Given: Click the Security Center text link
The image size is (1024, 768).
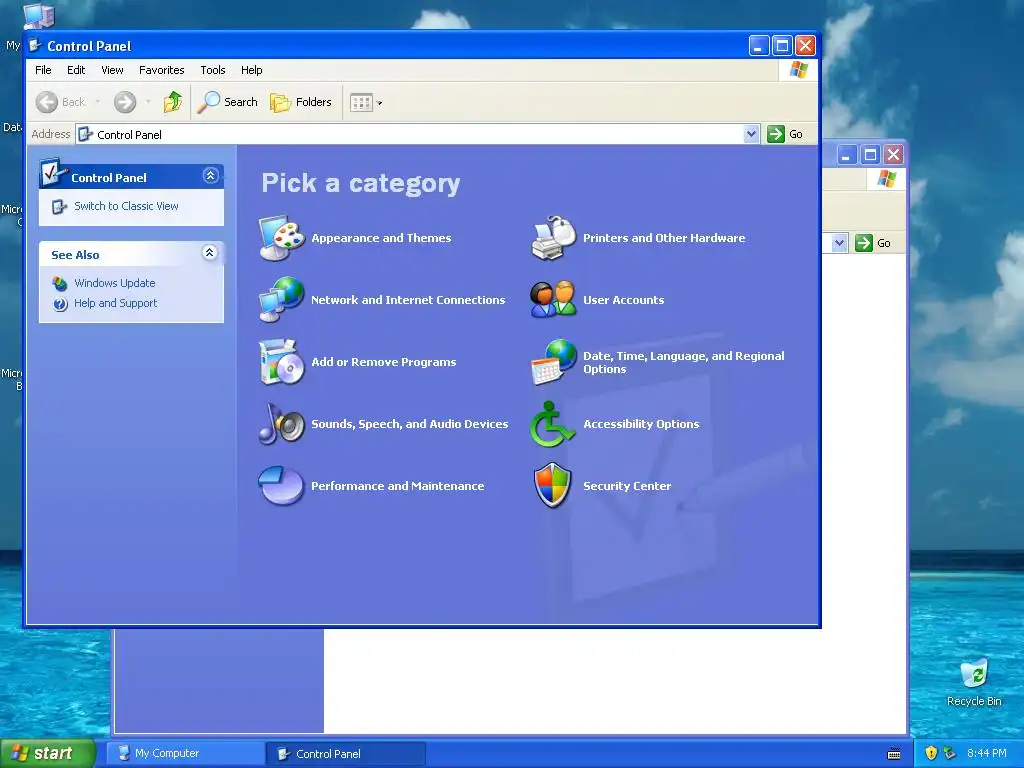Looking at the screenshot, I should click(x=627, y=486).
